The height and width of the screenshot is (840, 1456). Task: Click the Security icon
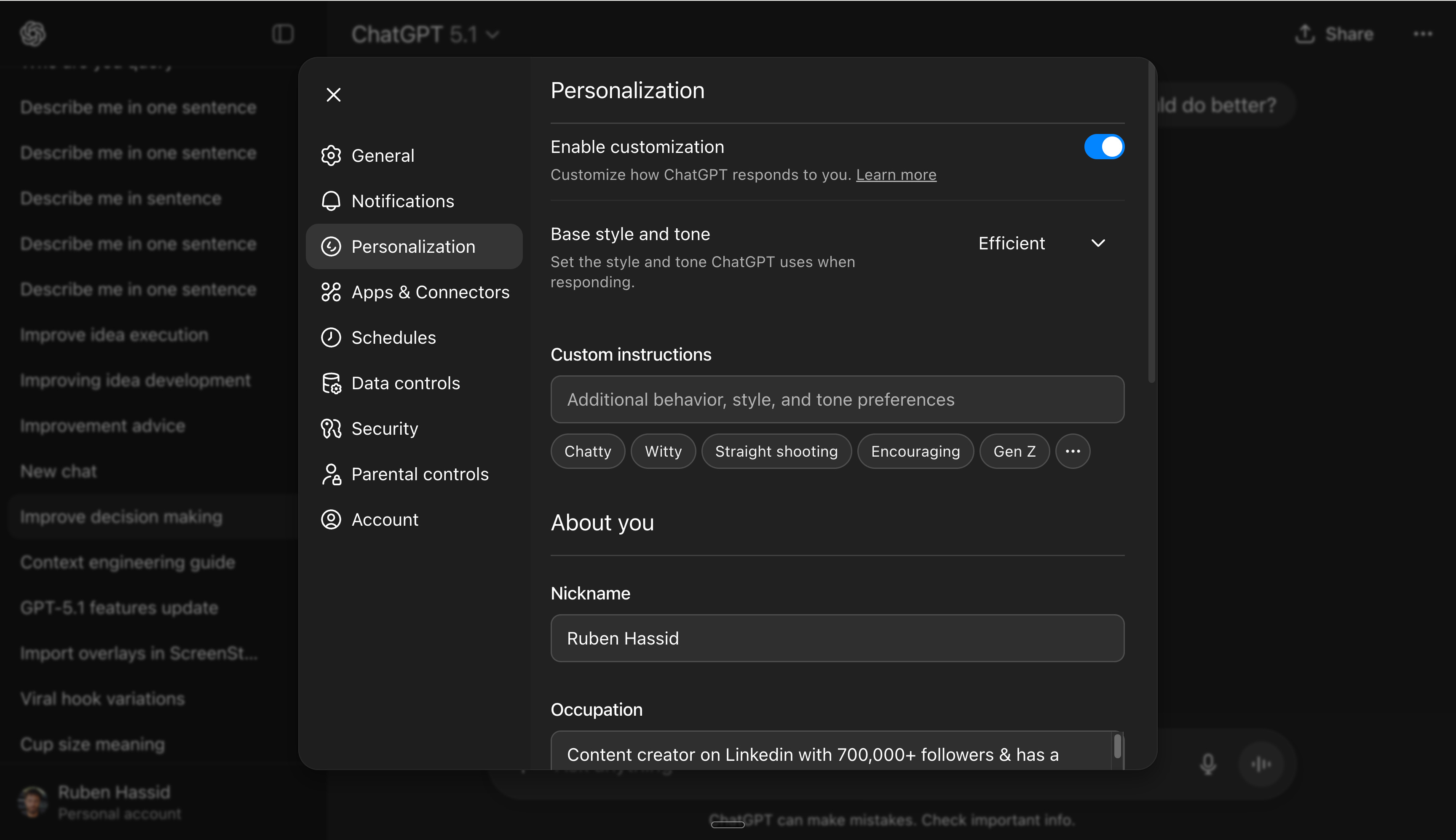331,429
